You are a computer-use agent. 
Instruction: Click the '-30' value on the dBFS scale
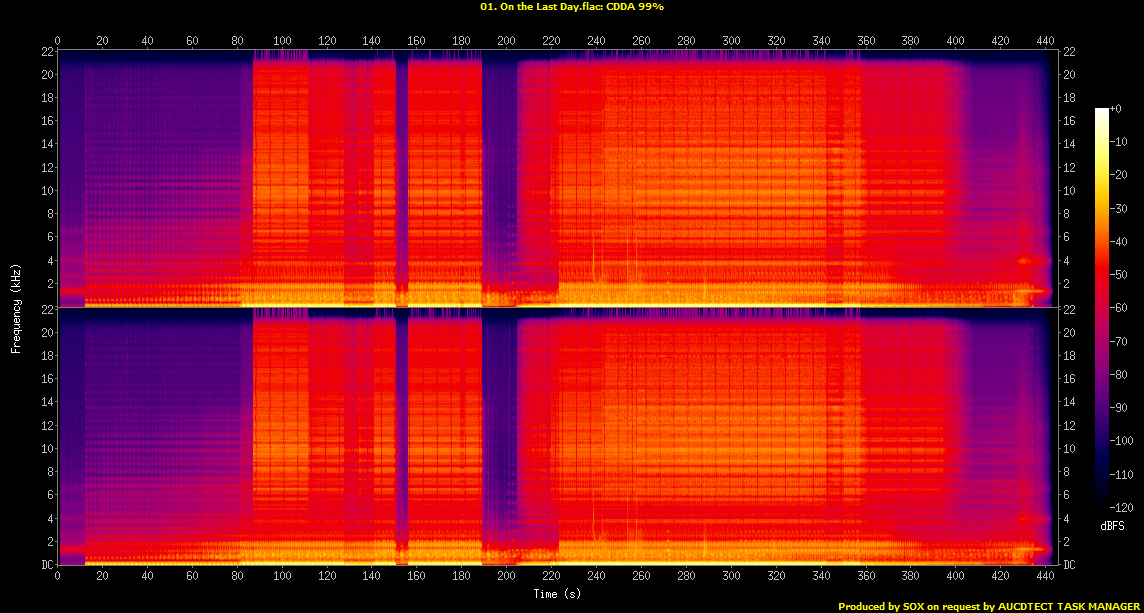point(1118,208)
